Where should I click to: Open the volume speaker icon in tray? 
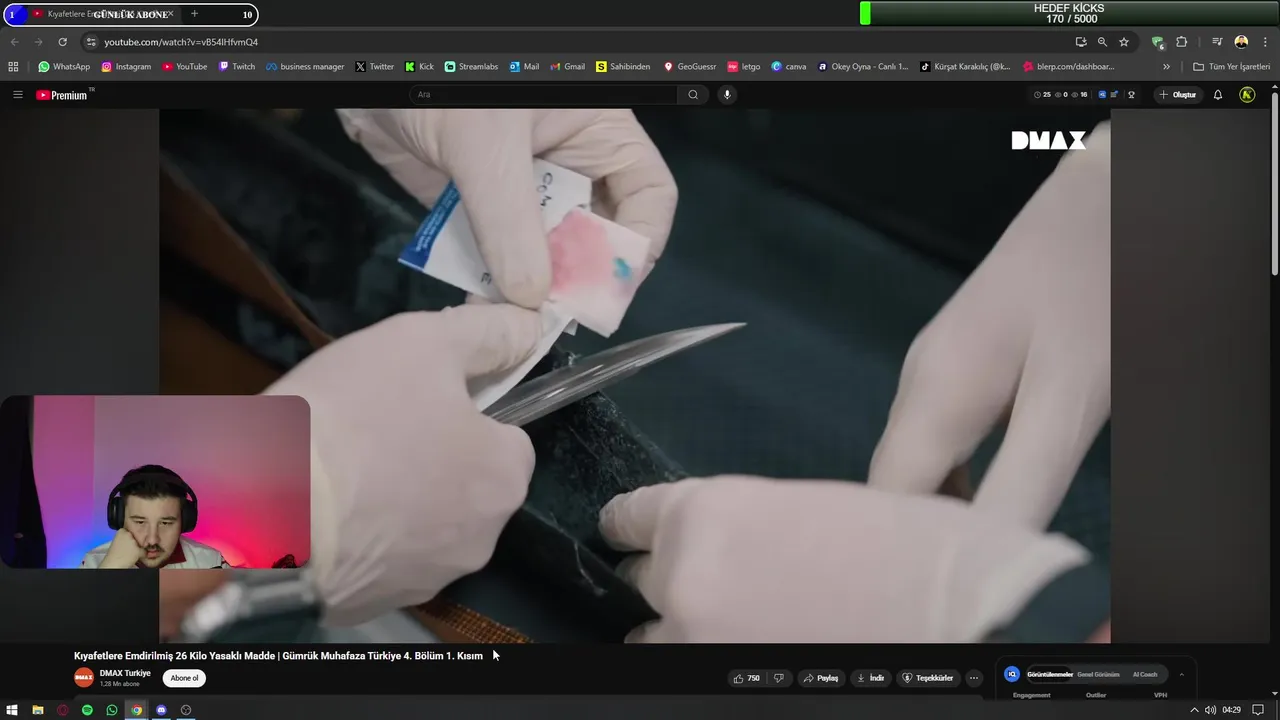pos(1210,710)
